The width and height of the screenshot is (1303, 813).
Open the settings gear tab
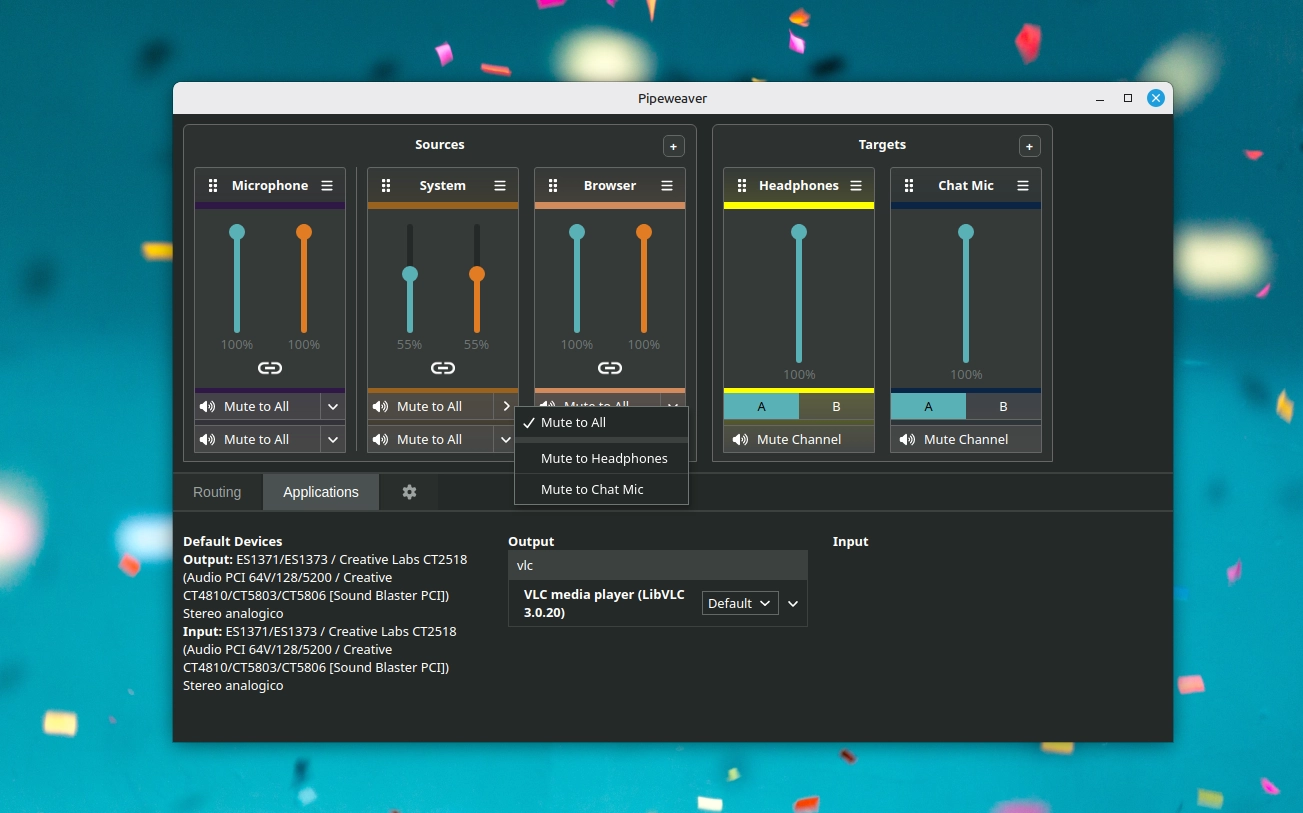(x=409, y=492)
